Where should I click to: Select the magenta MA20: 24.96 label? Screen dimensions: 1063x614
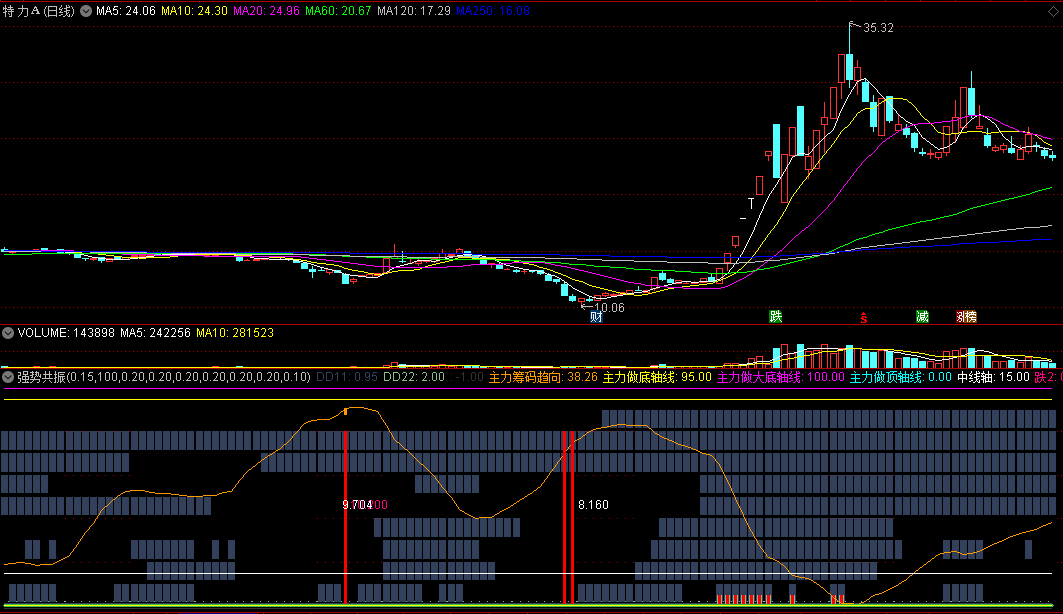[266, 11]
